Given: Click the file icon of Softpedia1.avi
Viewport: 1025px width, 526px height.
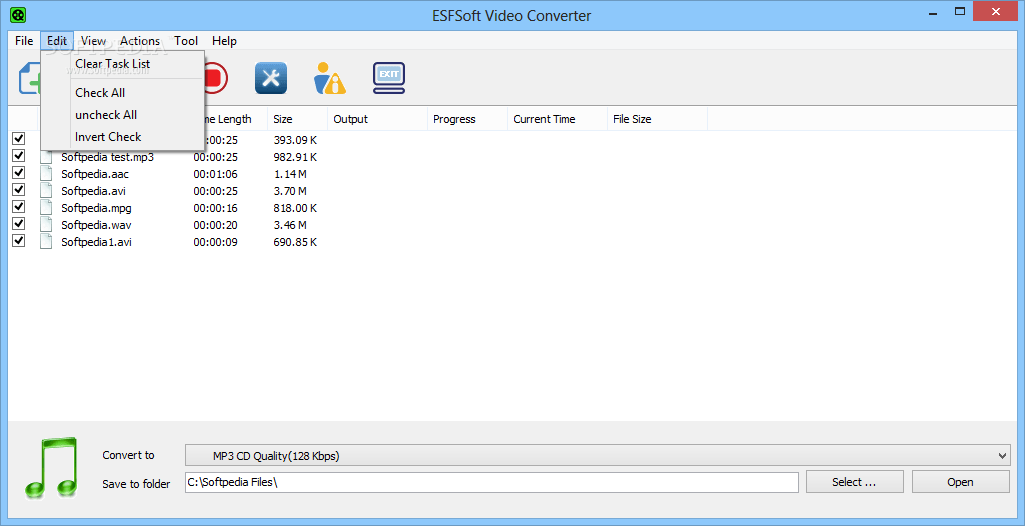Looking at the screenshot, I should coord(46,242).
